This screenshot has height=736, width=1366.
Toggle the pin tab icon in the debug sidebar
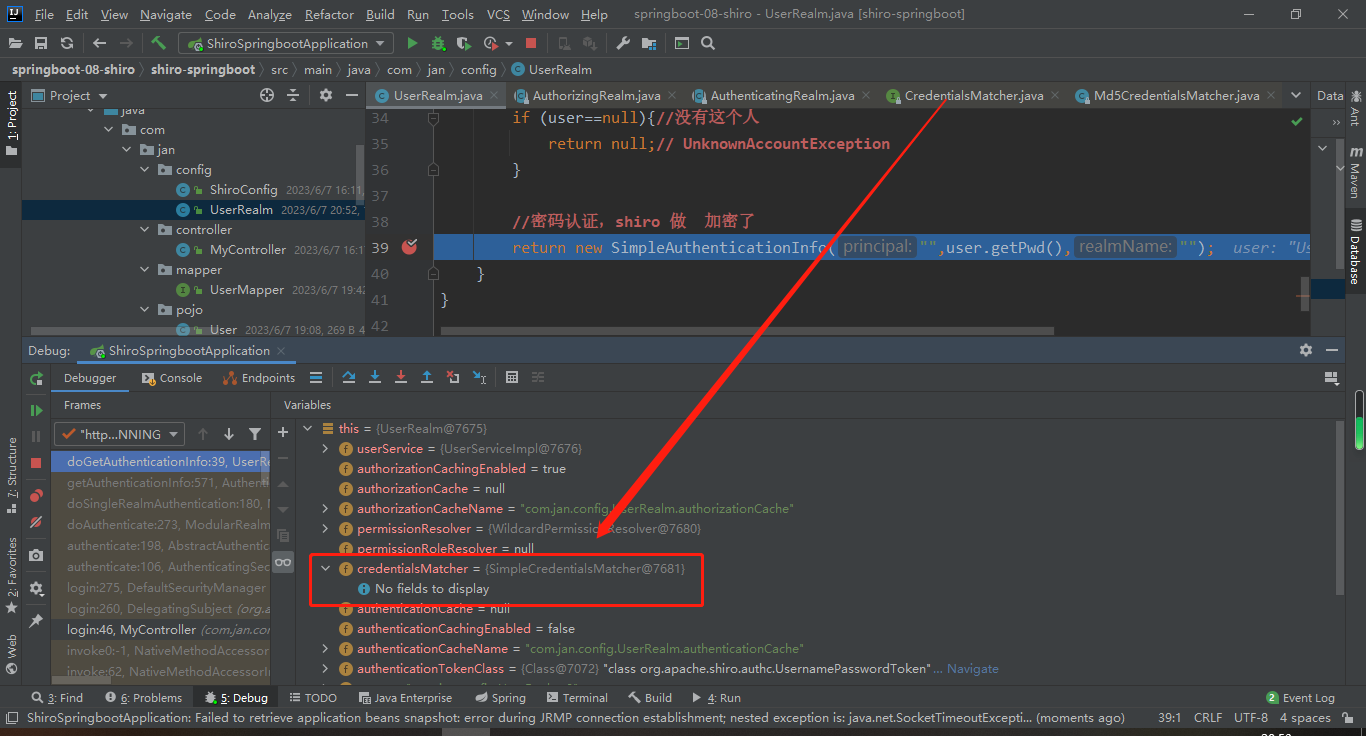36,621
